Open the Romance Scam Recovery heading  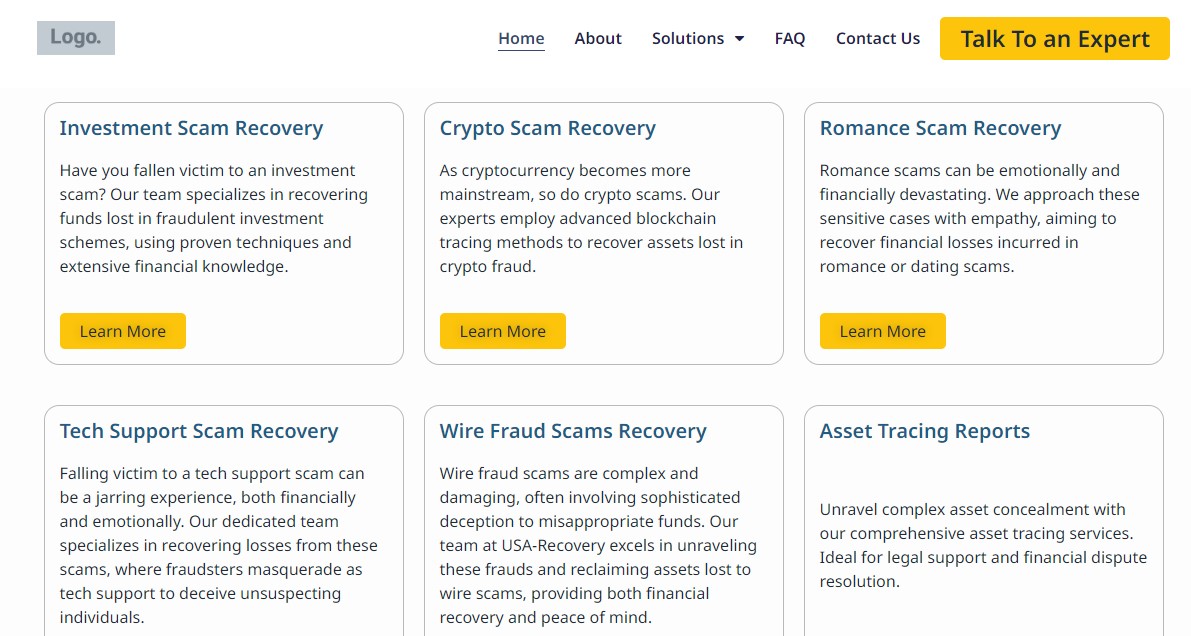pos(940,128)
